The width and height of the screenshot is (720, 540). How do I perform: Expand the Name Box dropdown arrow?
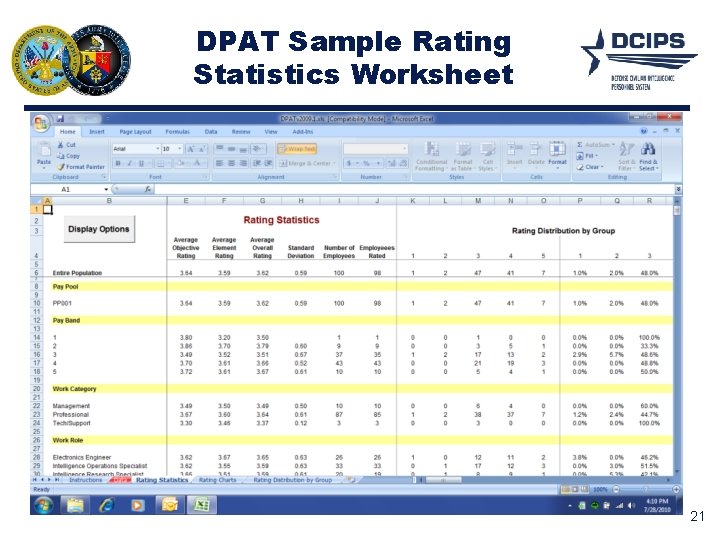pos(106,189)
